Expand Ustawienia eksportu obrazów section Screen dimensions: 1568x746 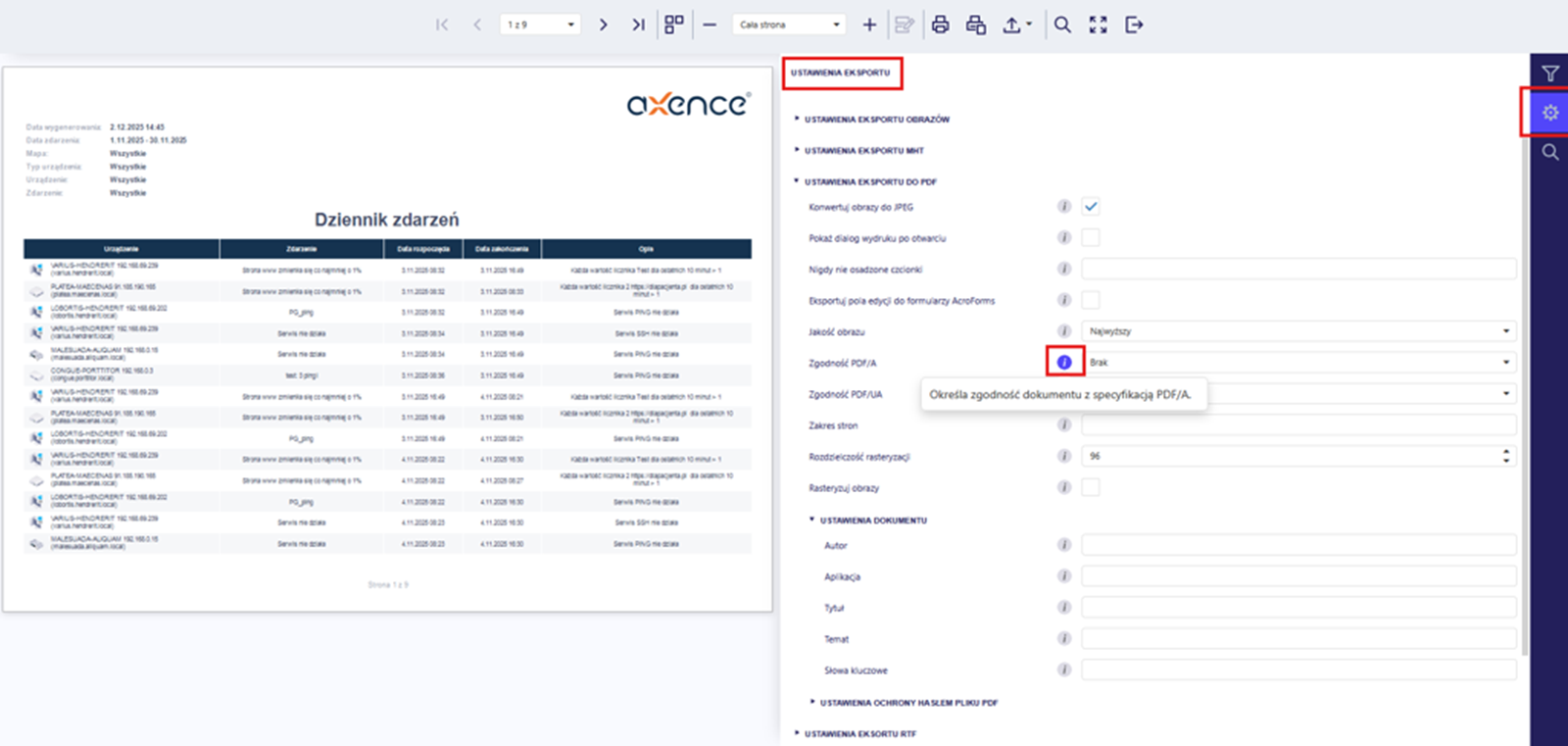(876, 120)
